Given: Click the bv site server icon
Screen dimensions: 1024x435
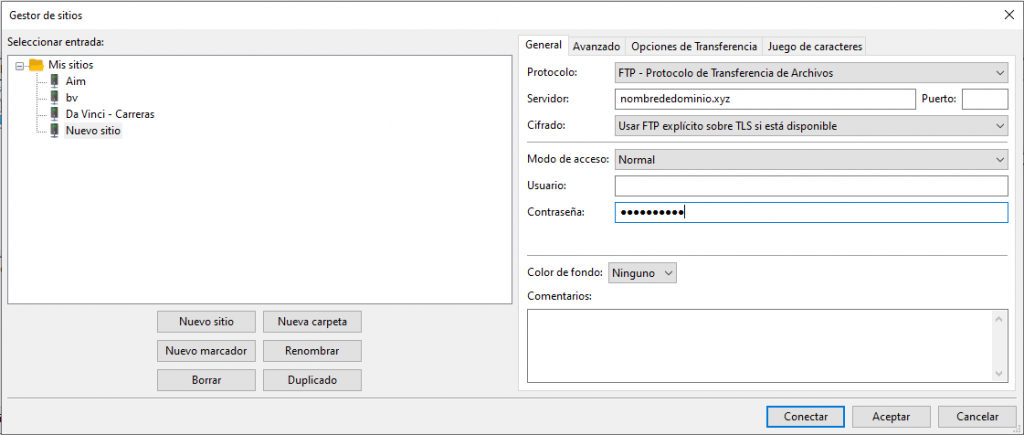Looking at the screenshot, I should tap(55, 97).
